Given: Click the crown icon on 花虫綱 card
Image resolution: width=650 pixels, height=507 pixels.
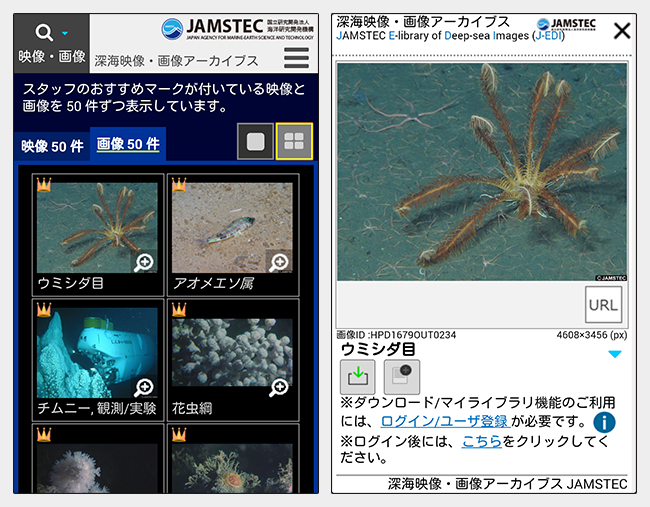Looking at the screenshot, I should tap(179, 309).
